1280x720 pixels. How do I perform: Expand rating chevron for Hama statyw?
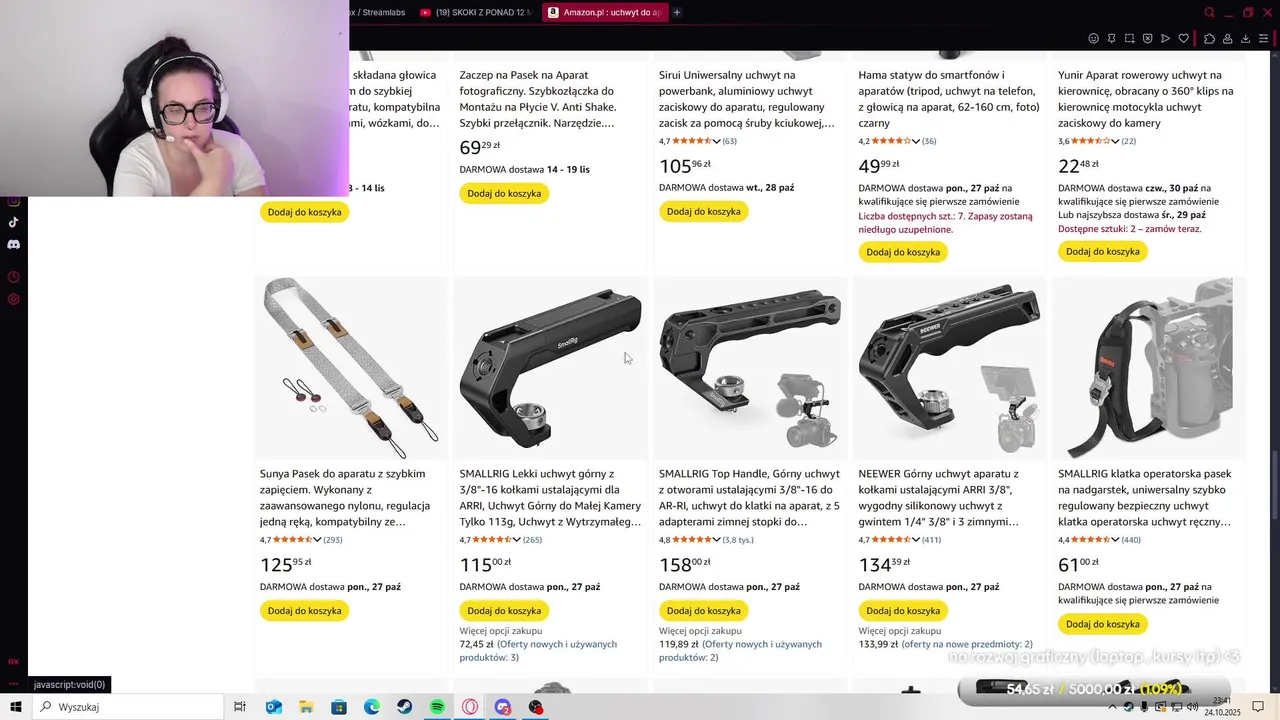click(x=916, y=141)
